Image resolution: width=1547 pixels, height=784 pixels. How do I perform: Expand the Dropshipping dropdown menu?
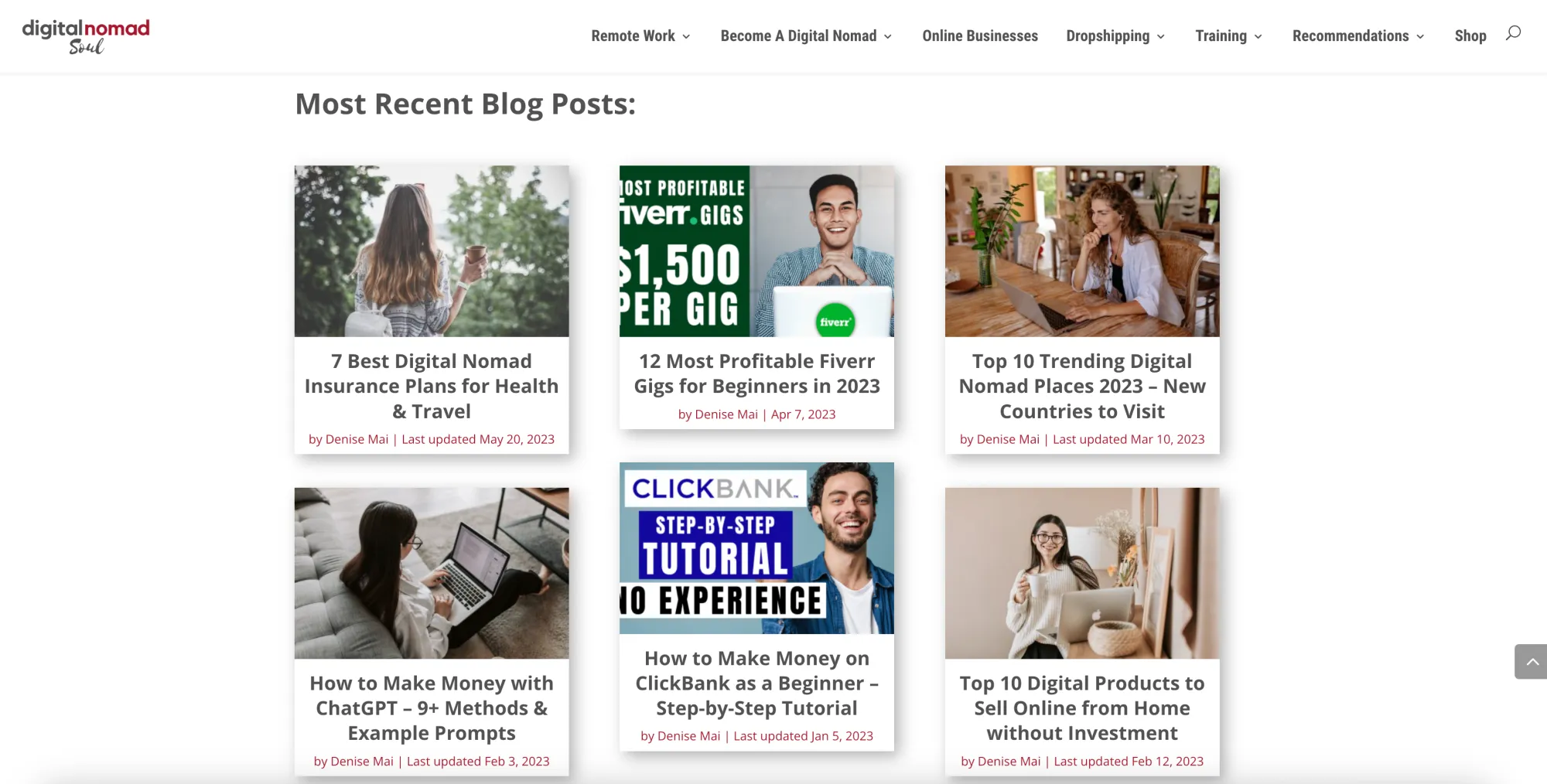(x=1115, y=36)
